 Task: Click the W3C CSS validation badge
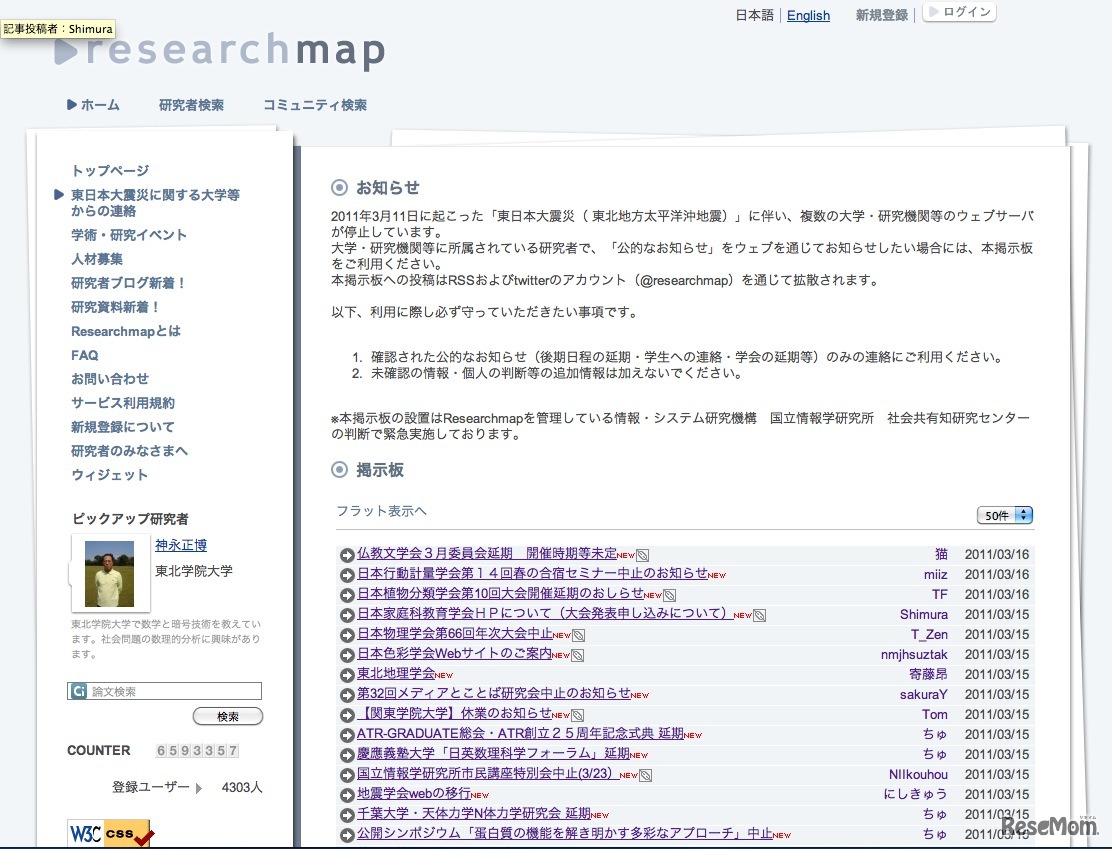tap(110, 833)
